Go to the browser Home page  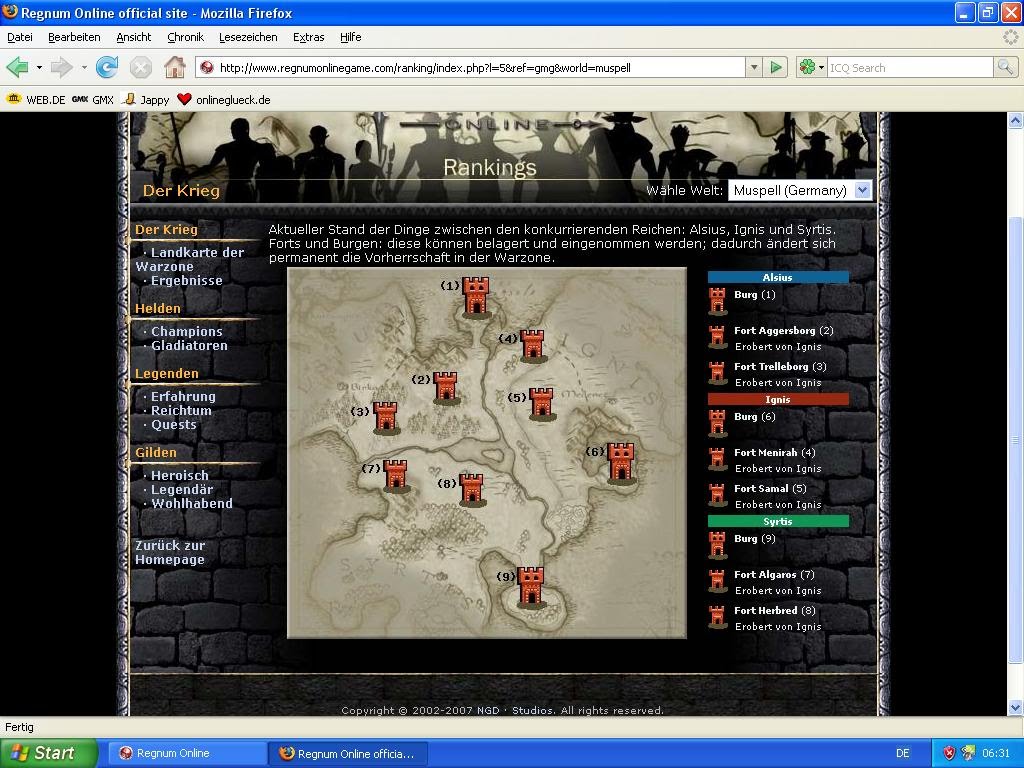[x=174, y=67]
